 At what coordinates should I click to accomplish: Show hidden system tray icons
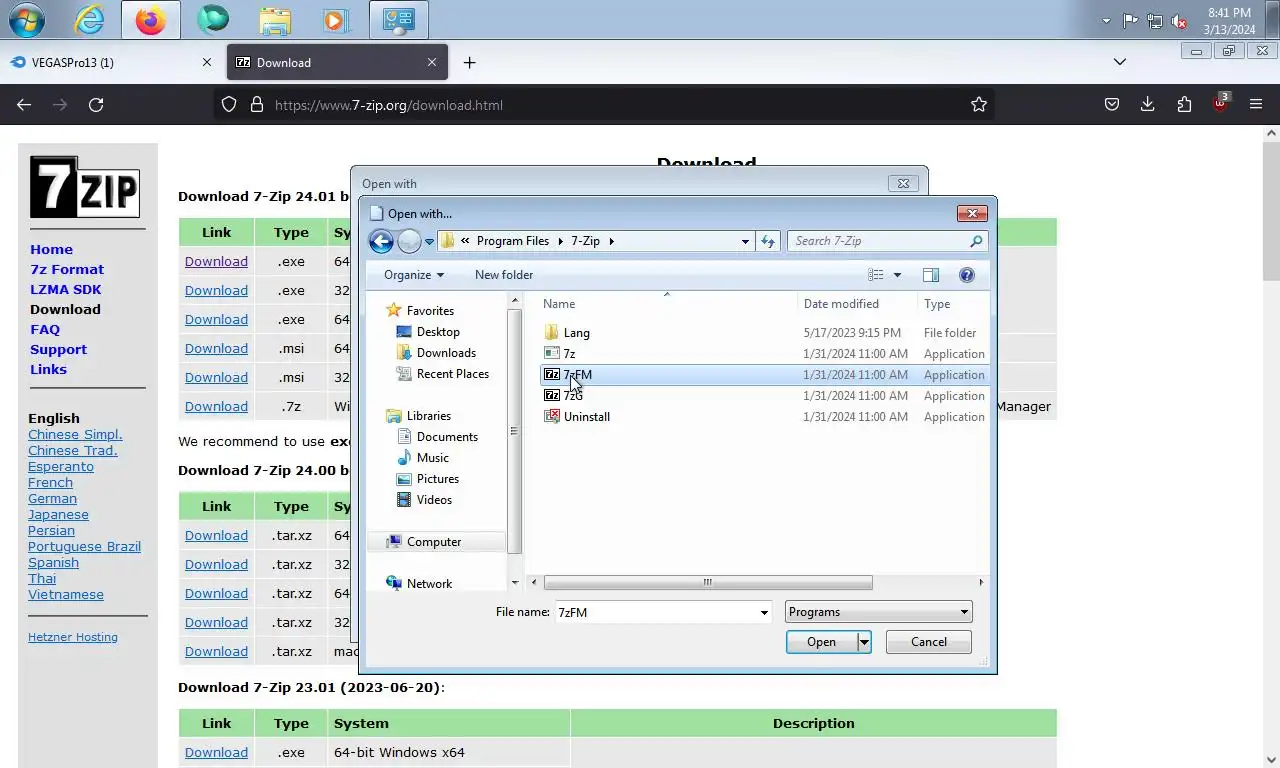coord(1106,20)
